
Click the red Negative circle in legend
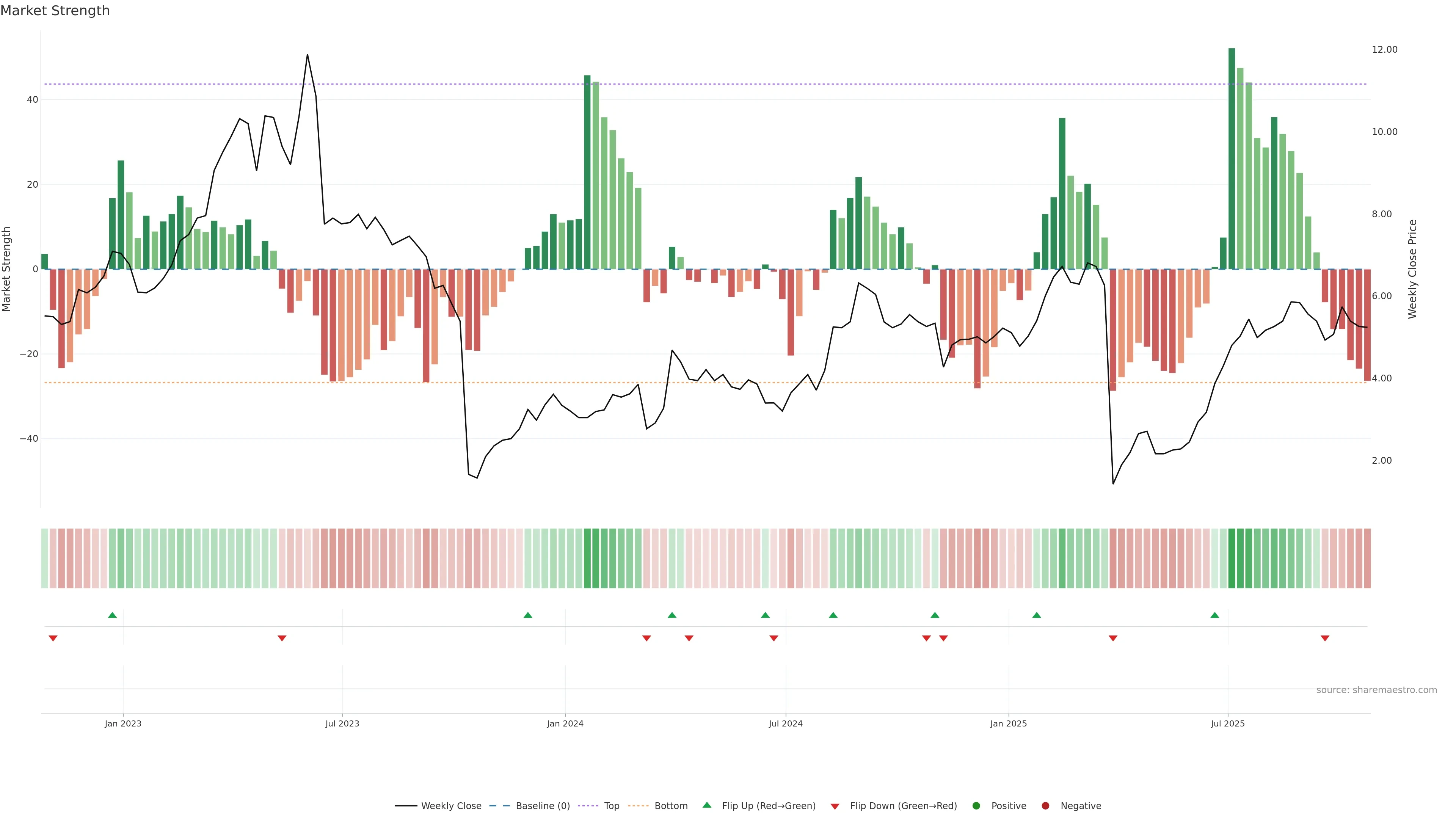click(x=1045, y=806)
